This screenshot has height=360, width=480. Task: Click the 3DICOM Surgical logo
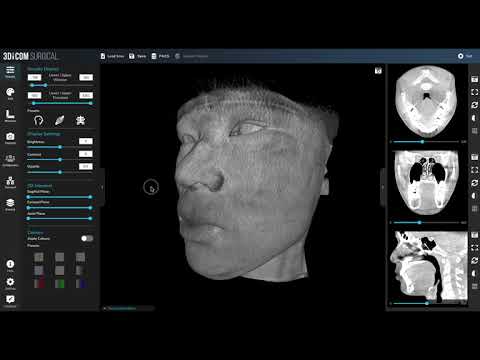(30, 56)
